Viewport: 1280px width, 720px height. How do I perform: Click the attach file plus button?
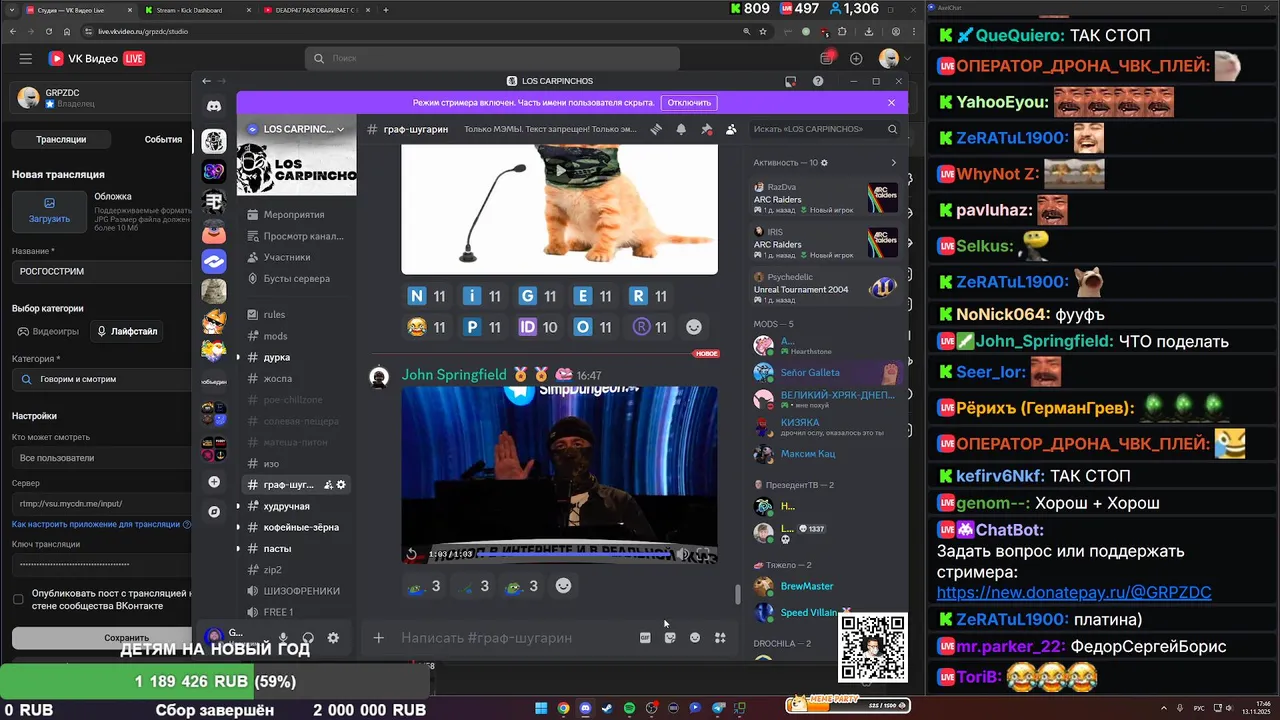click(378, 638)
